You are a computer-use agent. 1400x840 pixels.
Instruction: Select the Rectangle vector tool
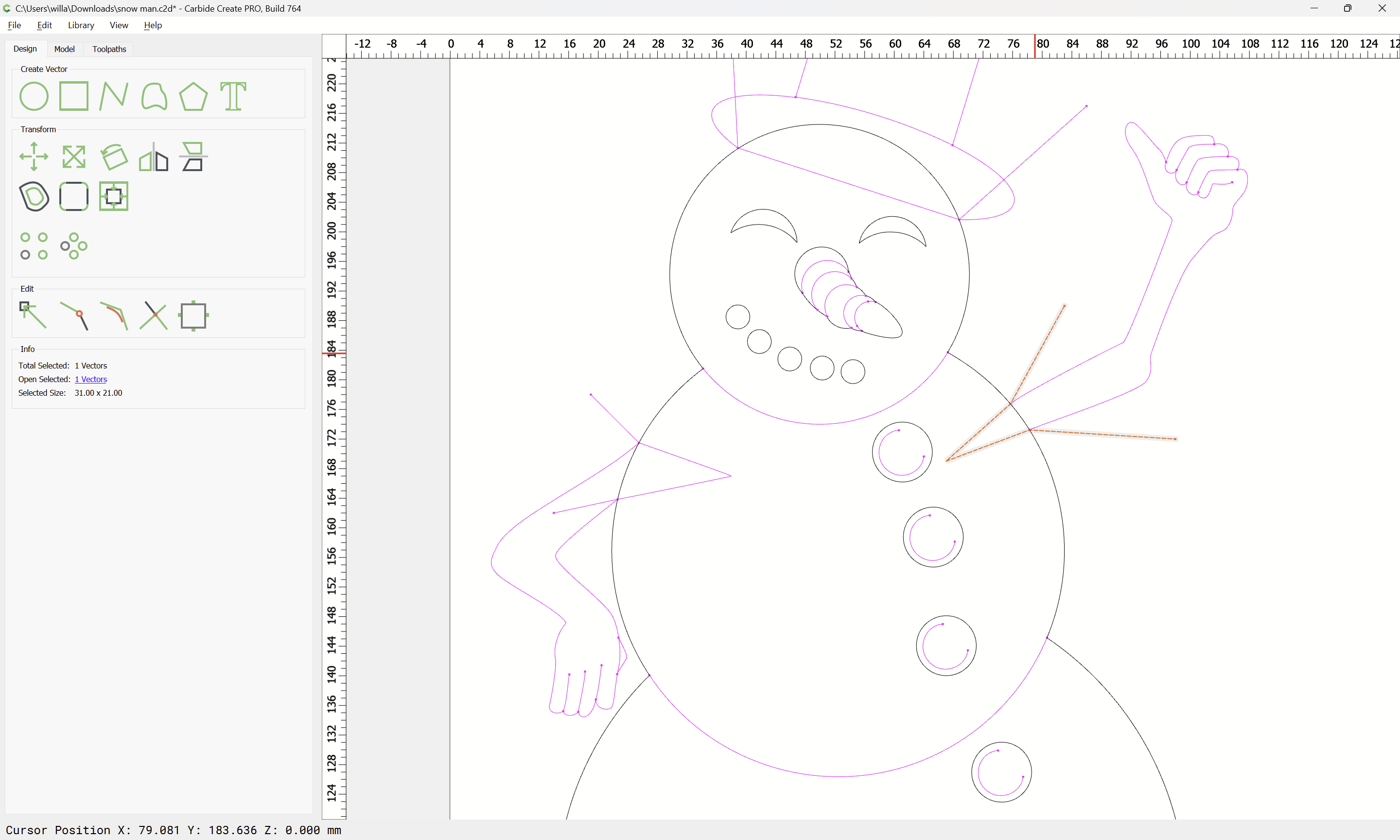[74, 96]
